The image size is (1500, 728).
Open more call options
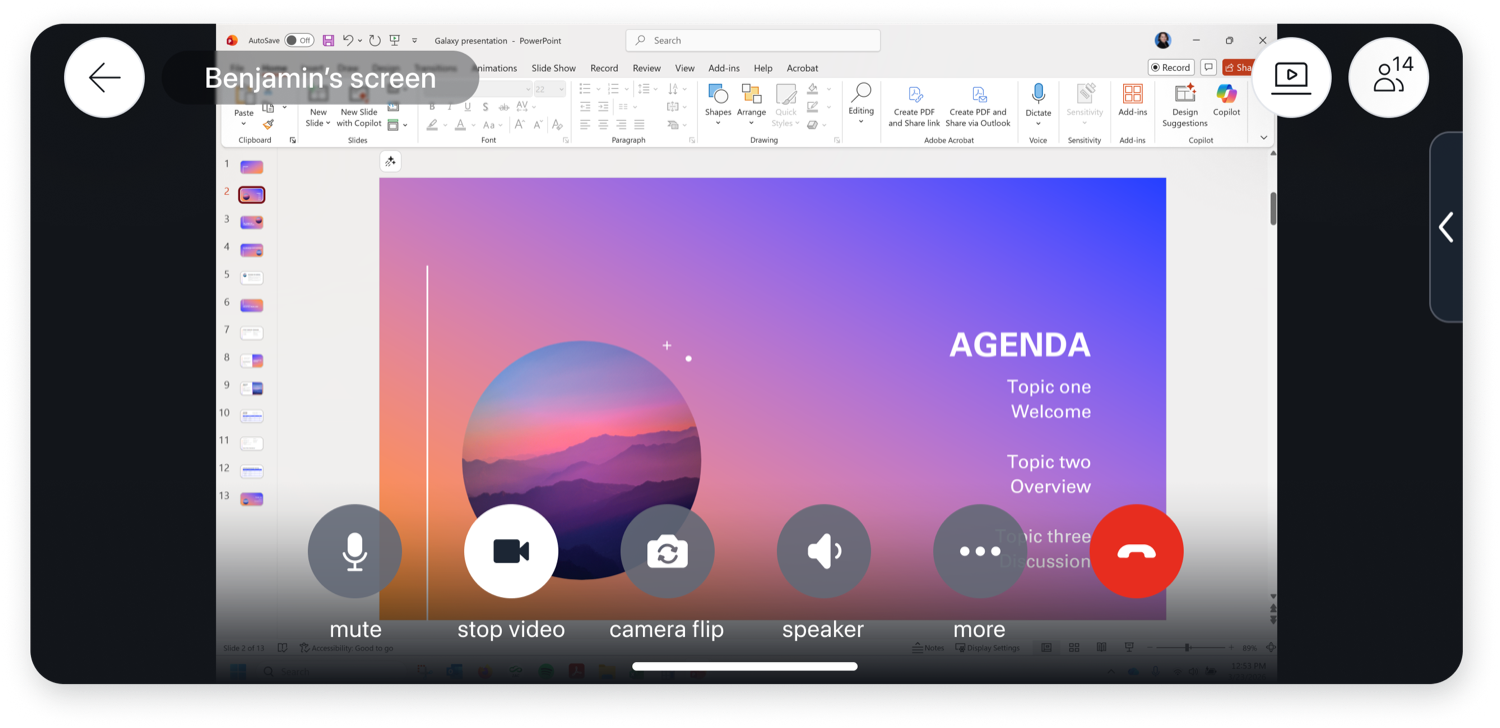(x=979, y=551)
